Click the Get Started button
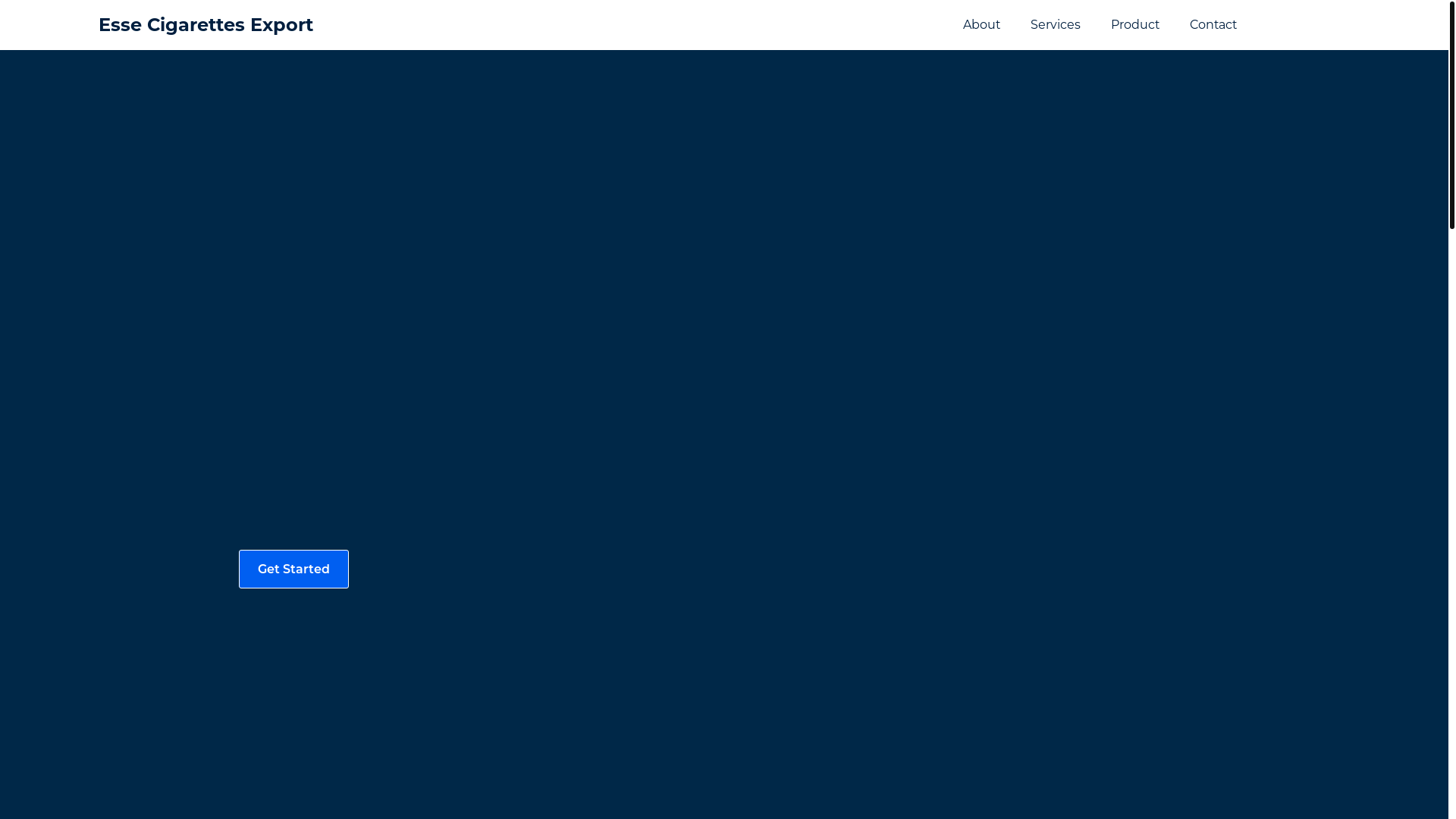Image resolution: width=1456 pixels, height=819 pixels. [293, 569]
